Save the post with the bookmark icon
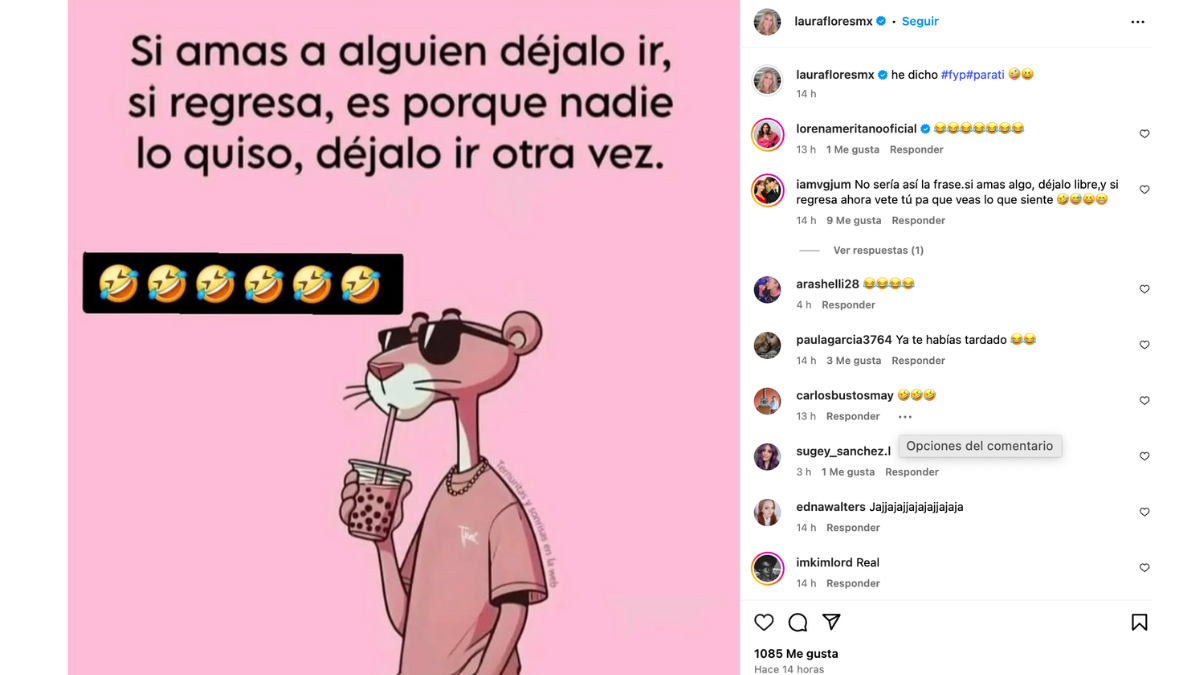This screenshot has height=675, width=1200. pos(1139,622)
